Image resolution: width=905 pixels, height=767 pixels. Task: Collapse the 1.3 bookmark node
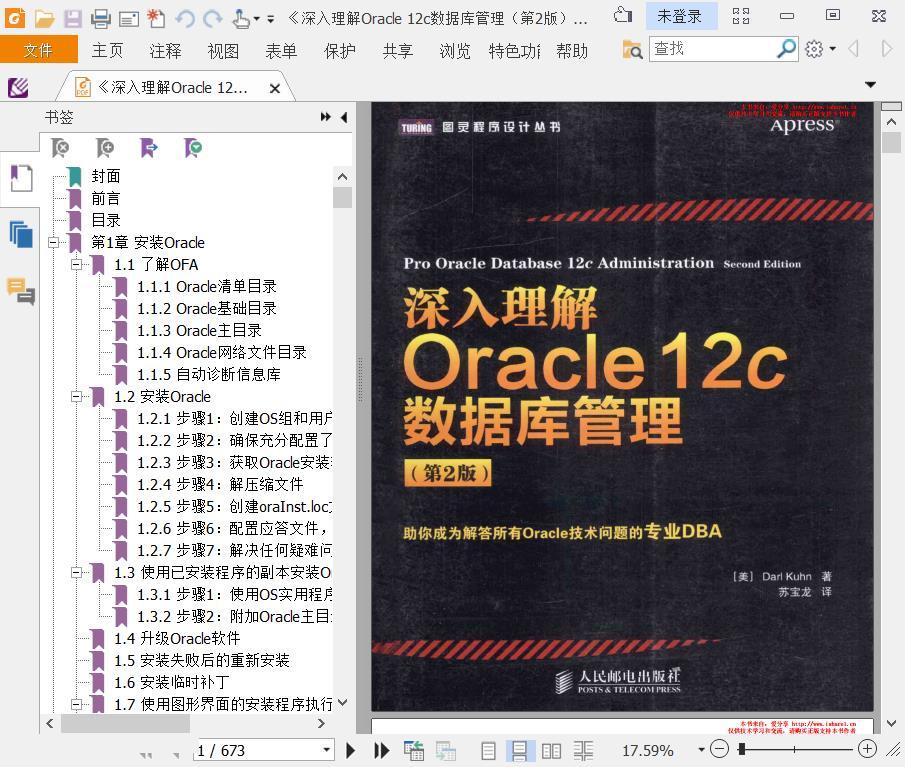point(77,573)
